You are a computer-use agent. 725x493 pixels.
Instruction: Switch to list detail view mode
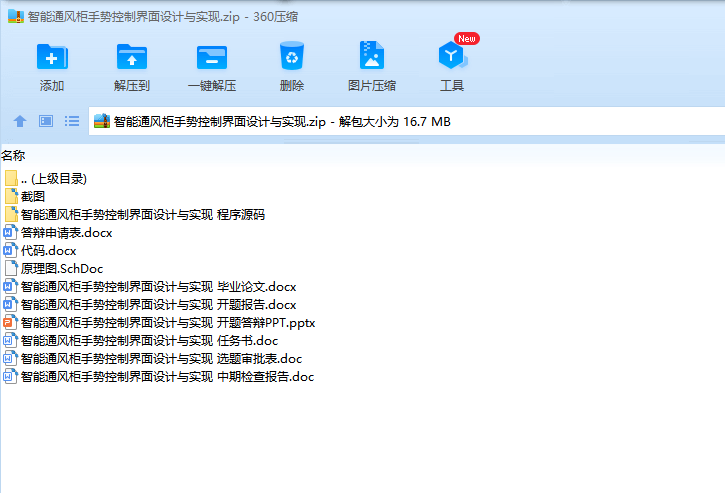72,121
